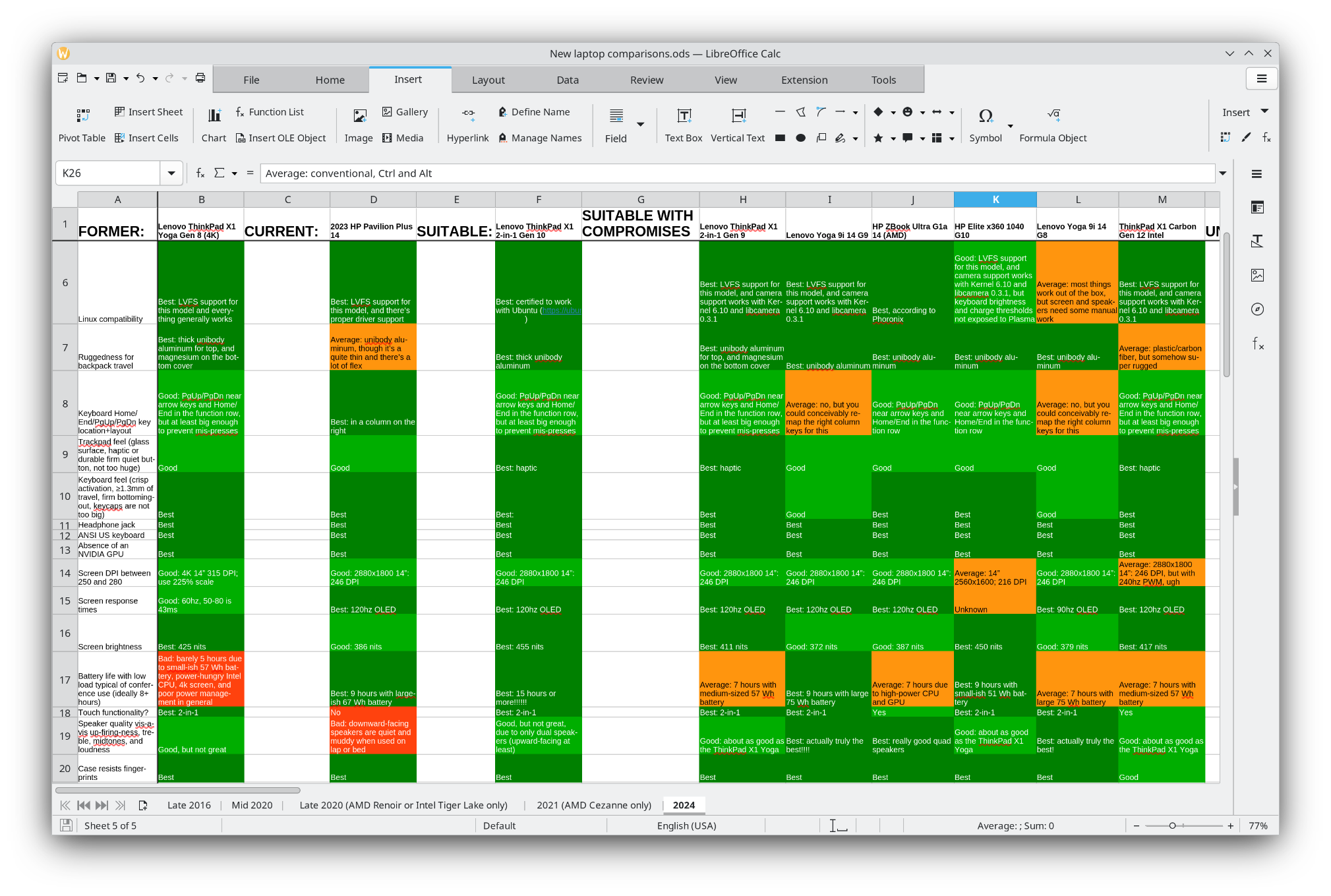Image resolution: width=1331 pixels, height=896 pixels.
Task: Click the Function Wizard fx icon
Action: coord(200,173)
